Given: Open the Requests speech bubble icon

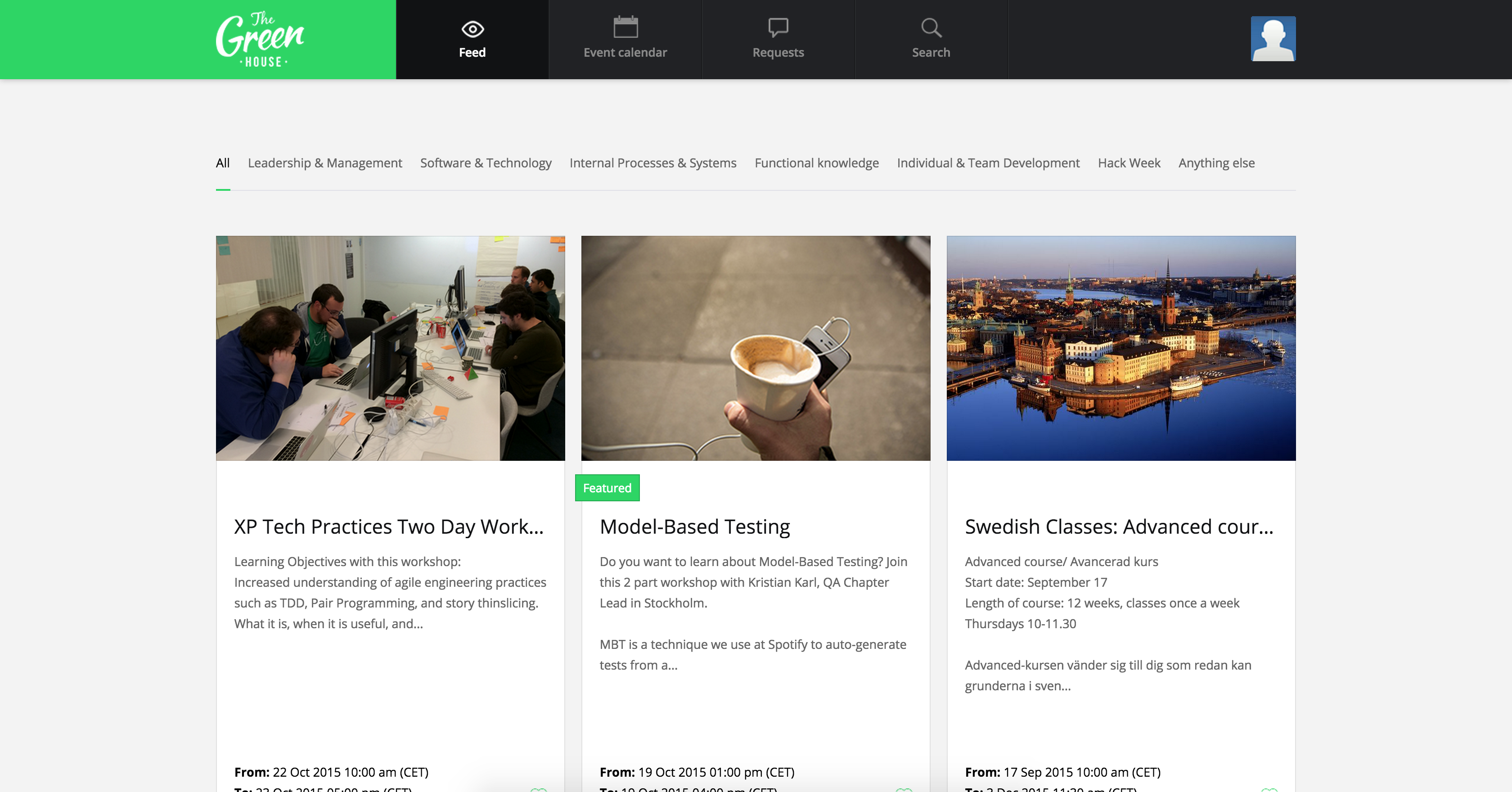Looking at the screenshot, I should pos(778,27).
